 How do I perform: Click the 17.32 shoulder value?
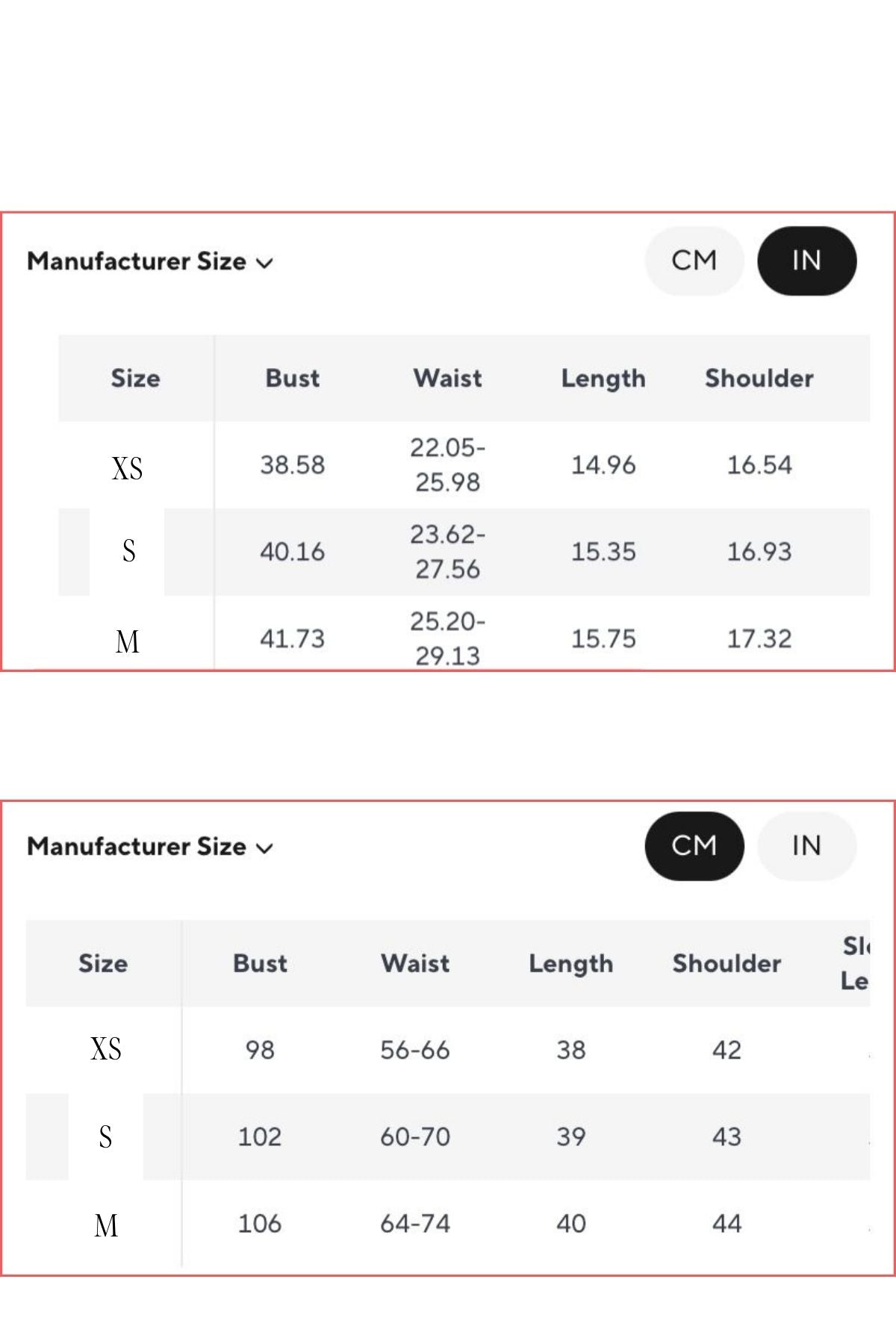(759, 639)
